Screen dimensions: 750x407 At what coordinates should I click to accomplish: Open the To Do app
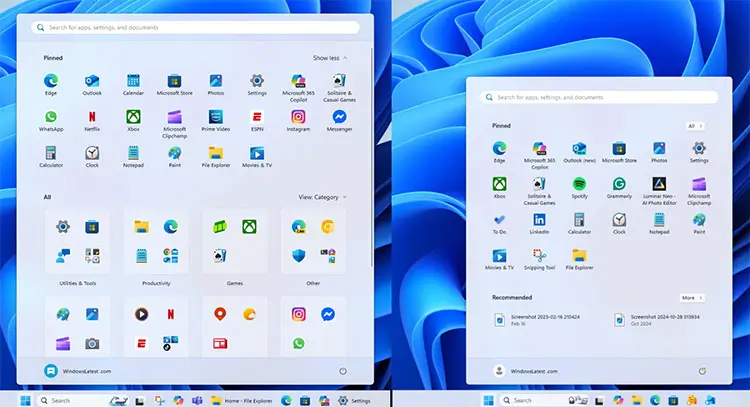[499, 223]
